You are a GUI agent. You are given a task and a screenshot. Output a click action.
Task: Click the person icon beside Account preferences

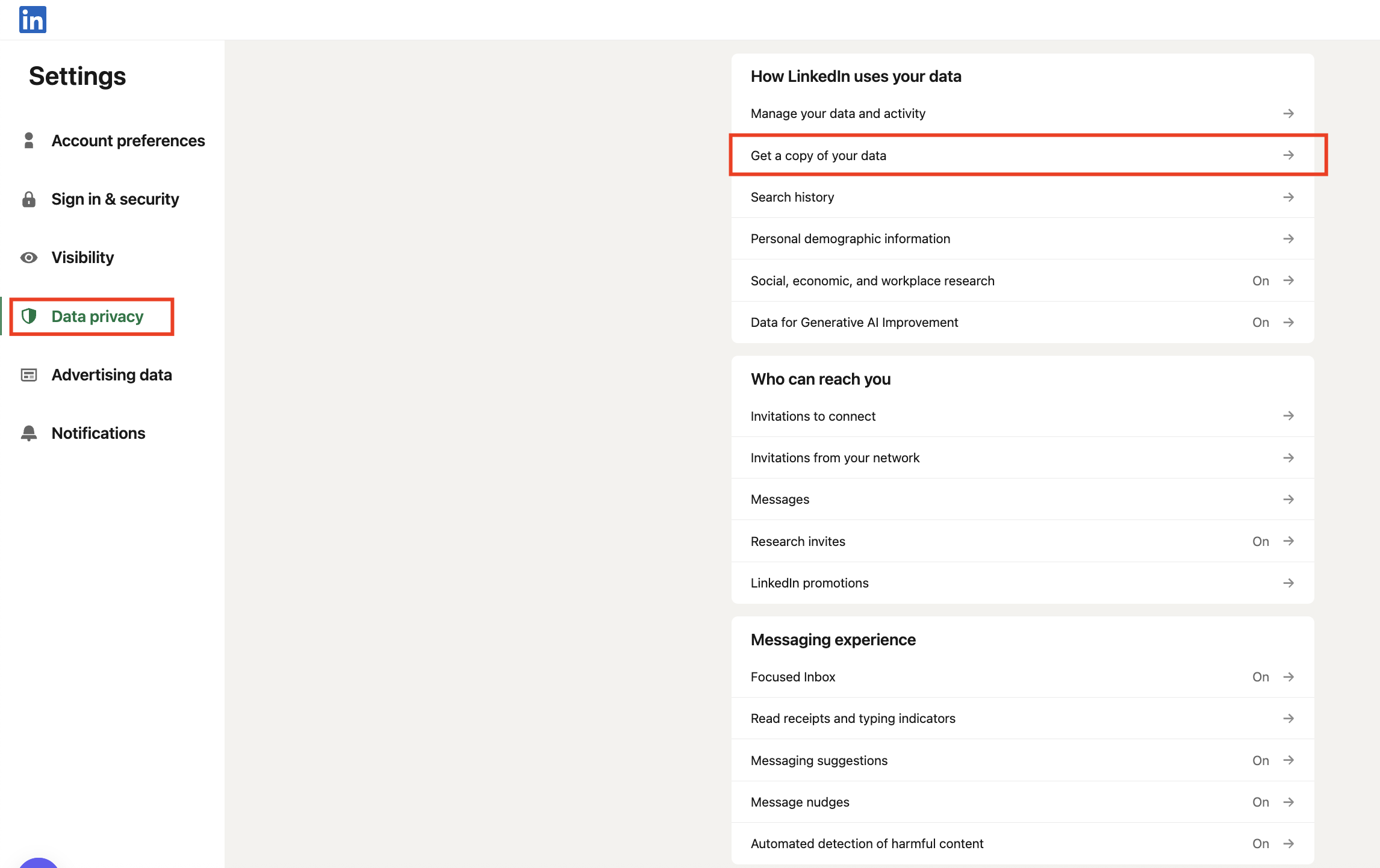[x=29, y=140]
